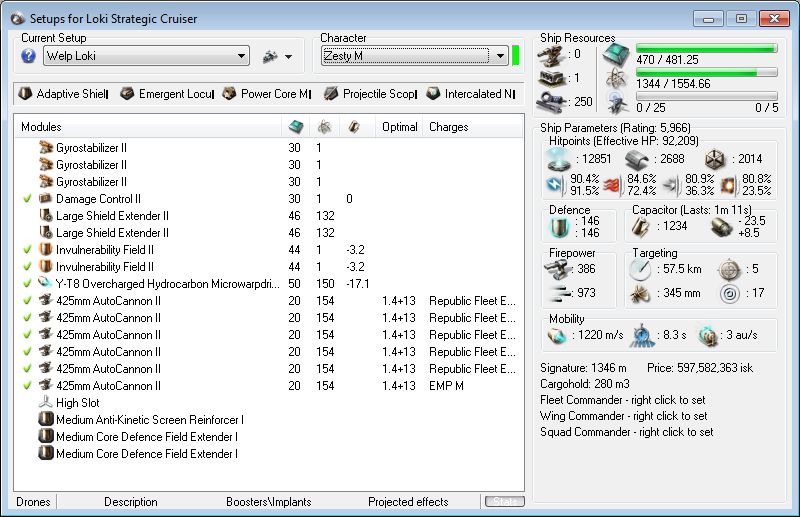
Task: Click the 'Price: 597,582,363 isk' text
Action: point(700,368)
